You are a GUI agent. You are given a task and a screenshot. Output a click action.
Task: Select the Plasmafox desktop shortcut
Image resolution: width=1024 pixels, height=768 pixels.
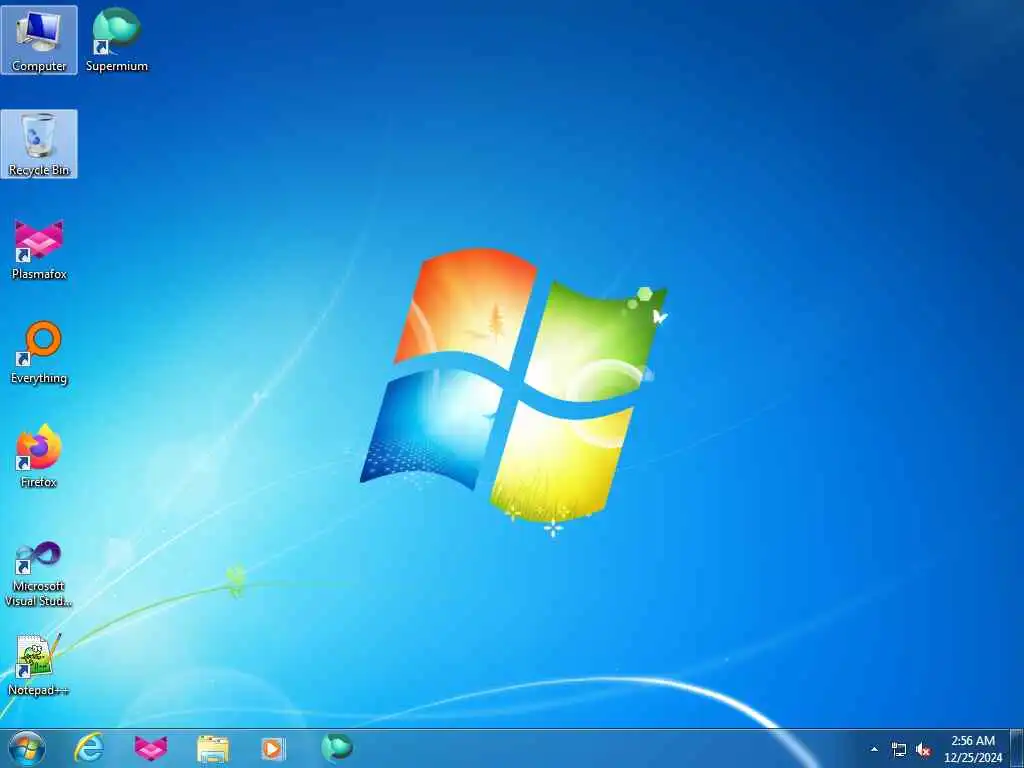[x=39, y=249]
